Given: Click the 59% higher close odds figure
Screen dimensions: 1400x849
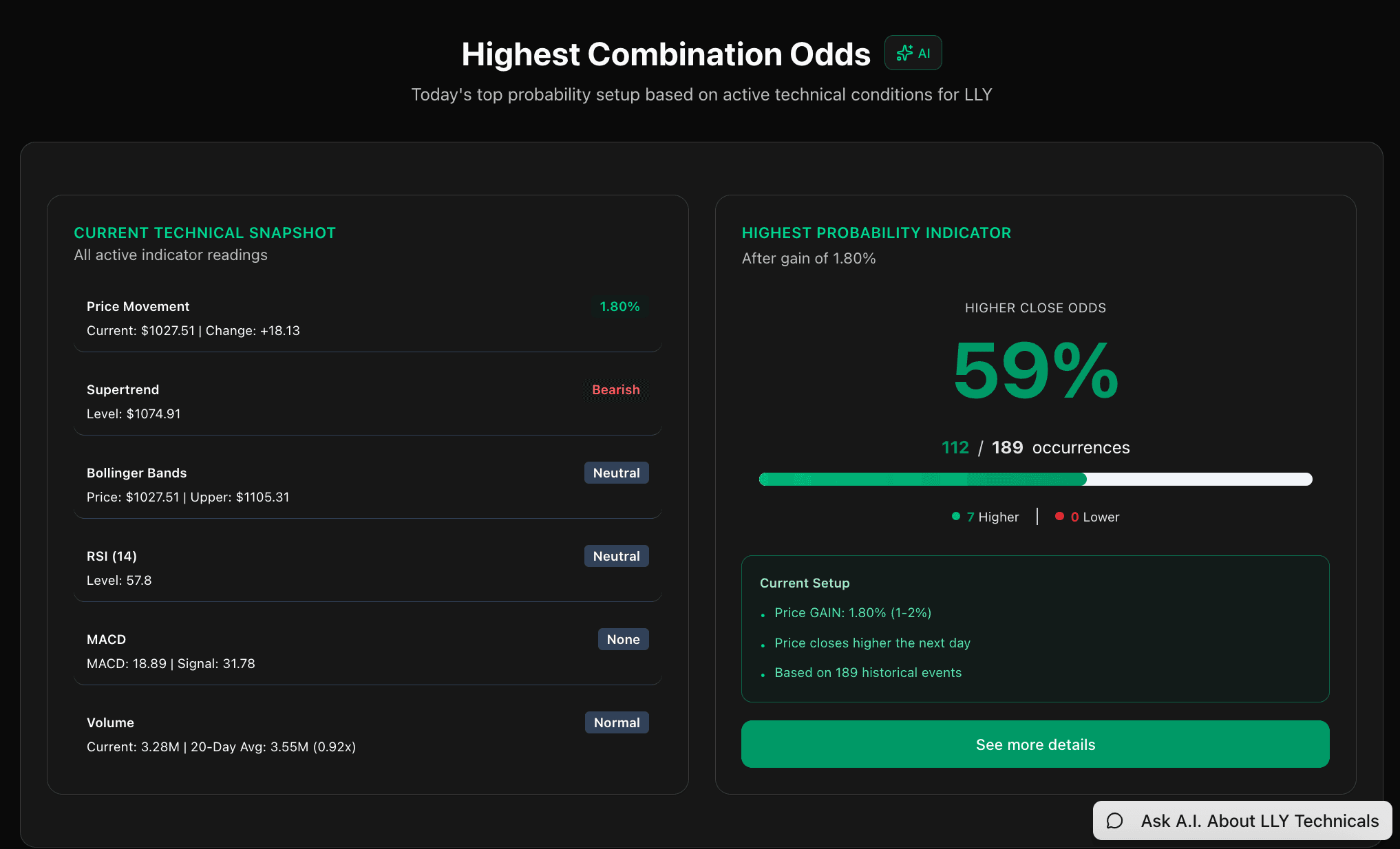Looking at the screenshot, I should [x=1035, y=372].
